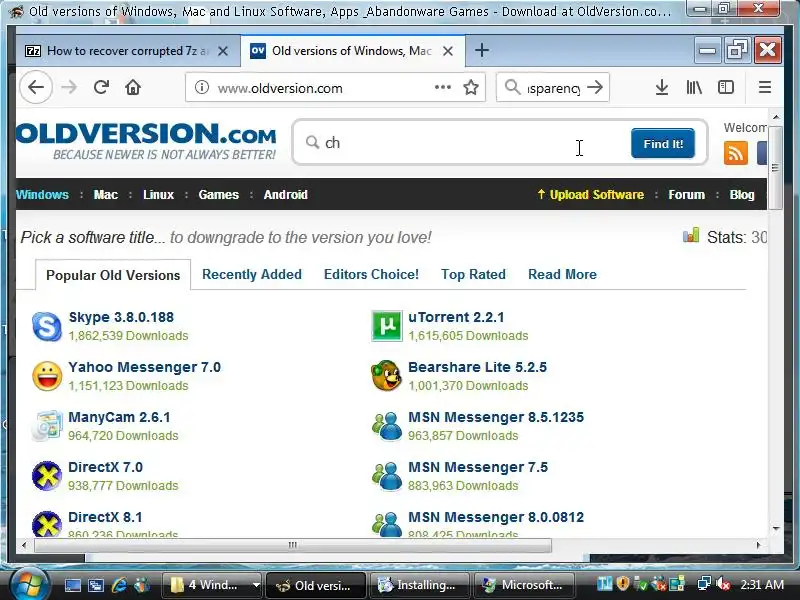Switch to How to recover corrupted 7z tab

(128, 51)
